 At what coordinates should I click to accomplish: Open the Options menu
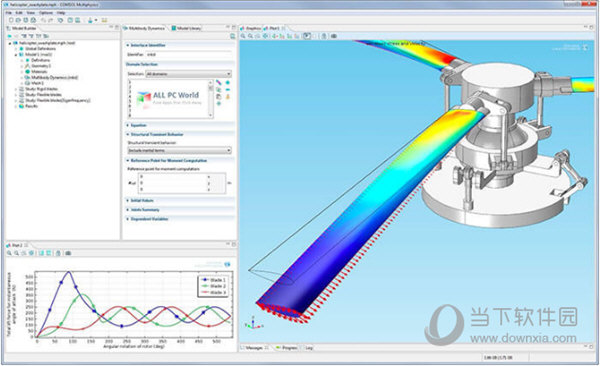46,13
